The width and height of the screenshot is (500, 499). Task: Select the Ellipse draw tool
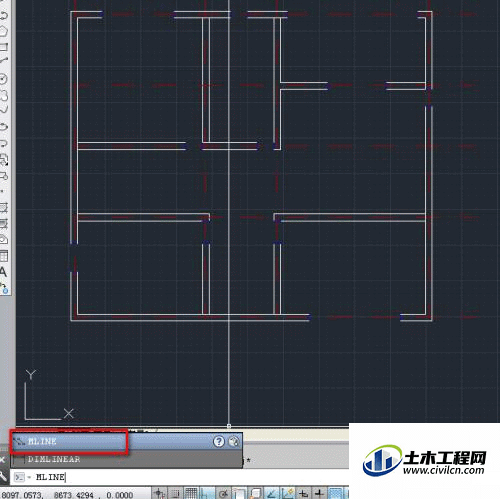(x=3, y=127)
